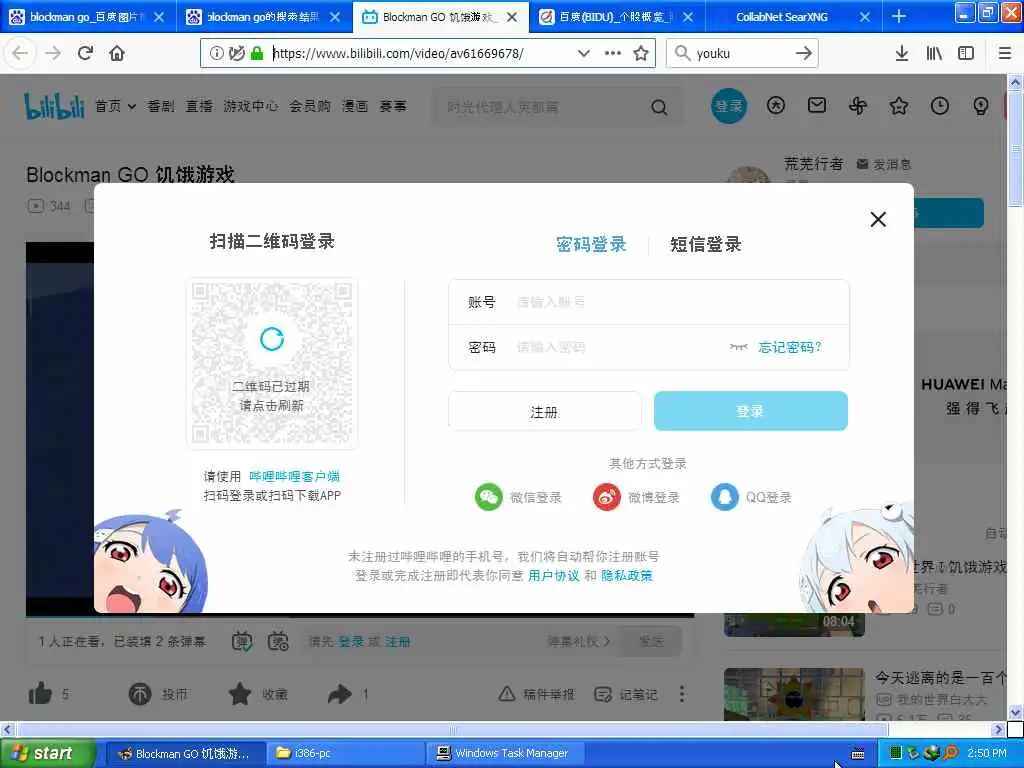
Task: Click the round login avatar button
Action: (x=729, y=106)
